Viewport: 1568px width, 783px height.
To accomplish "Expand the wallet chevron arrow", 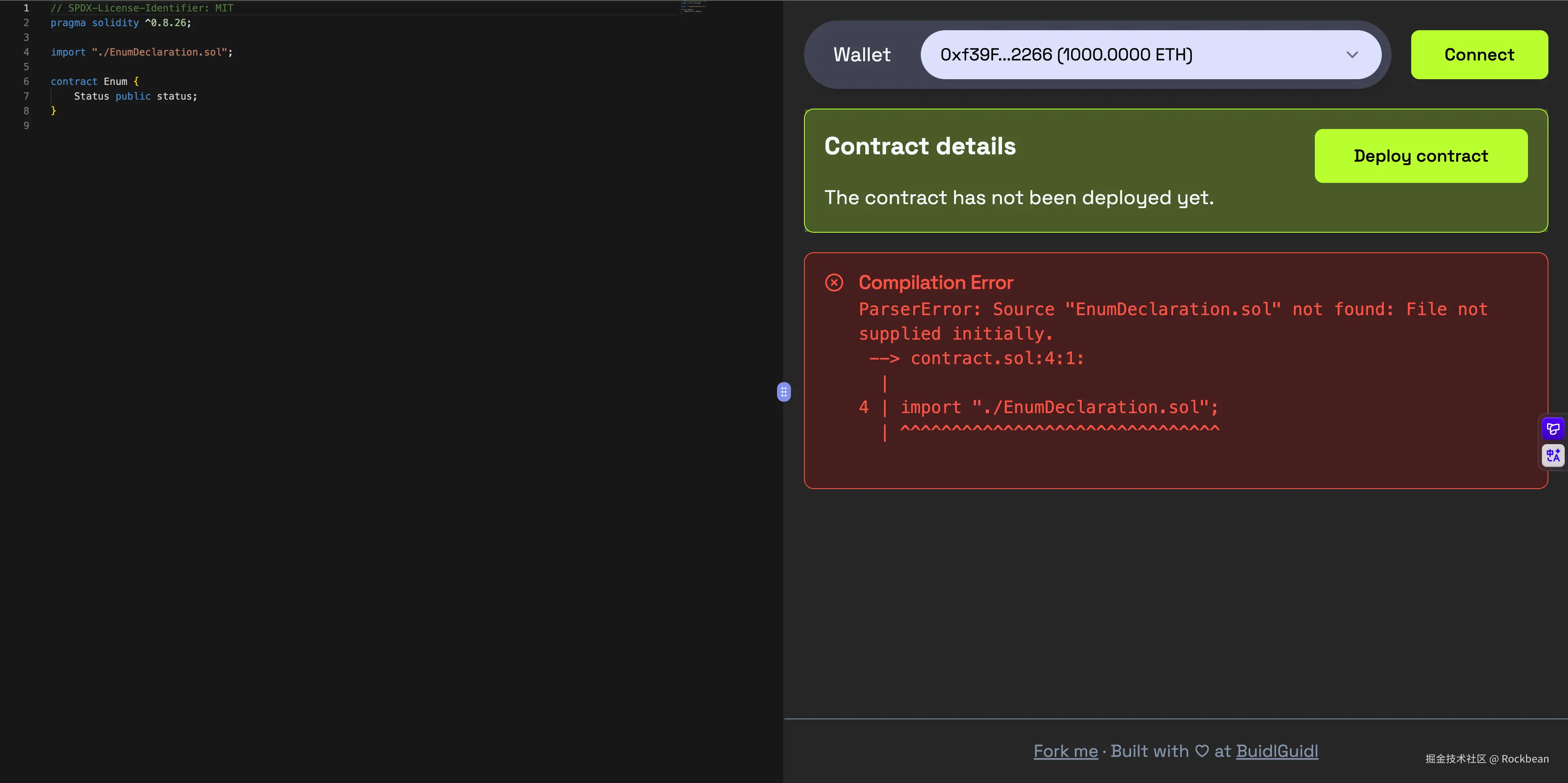I will click(x=1352, y=55).
